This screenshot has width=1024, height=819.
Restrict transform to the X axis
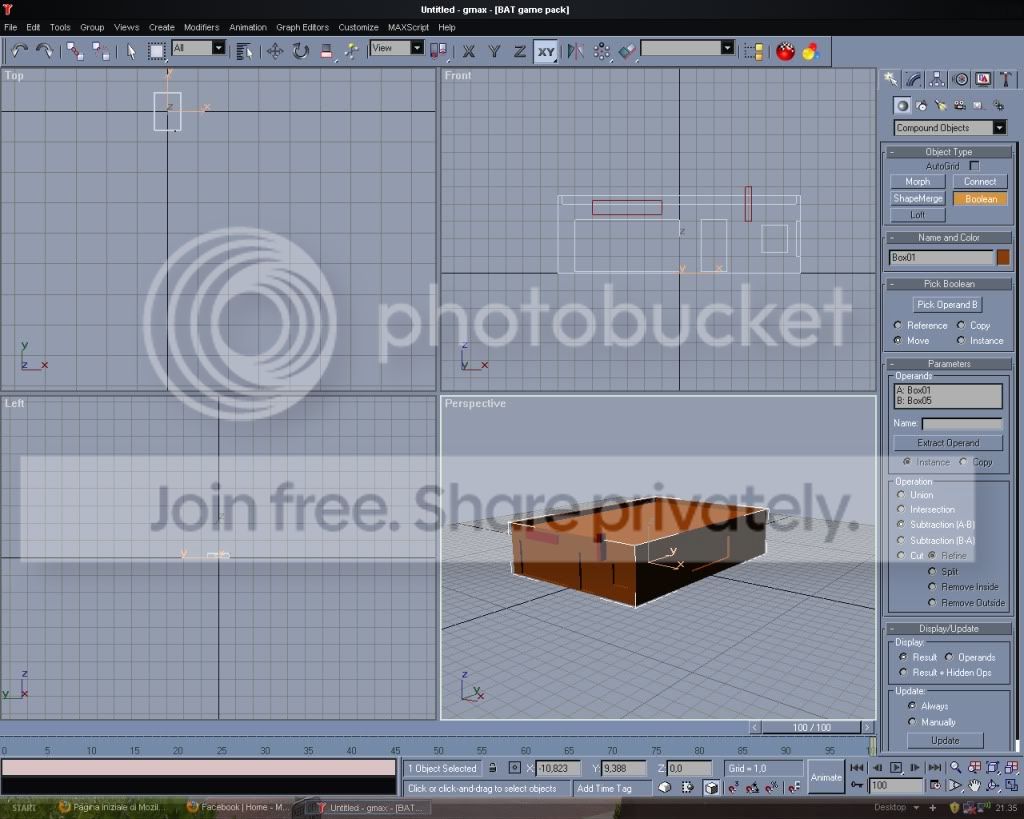(468, 51)
